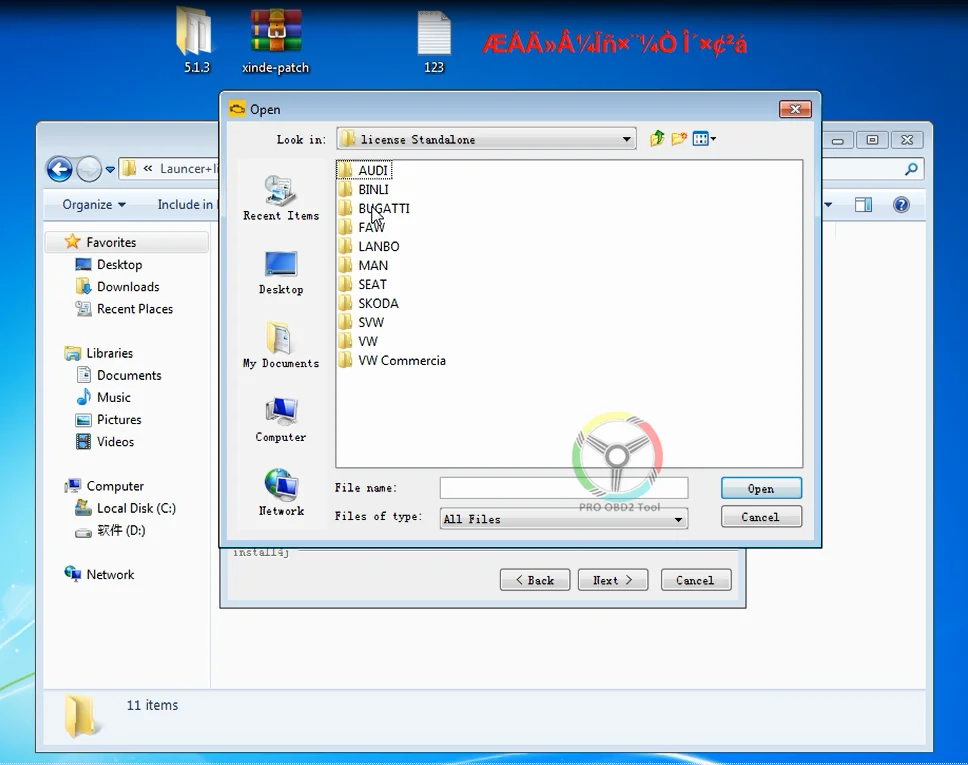The height and width of the screenshot is (765, 968).
Task: Select Network in the Open dialog places bar
Action: pyautogui.click(x=281, y=493)
